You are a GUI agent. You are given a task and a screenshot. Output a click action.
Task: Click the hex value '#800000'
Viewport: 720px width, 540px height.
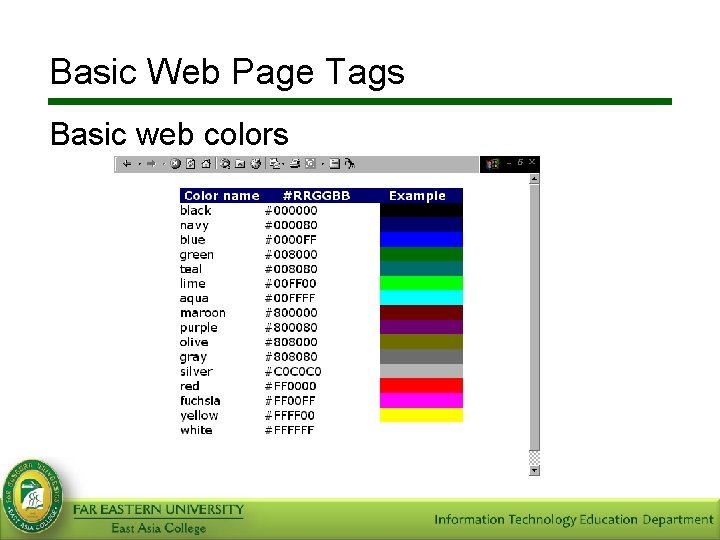tap(291, 313)
